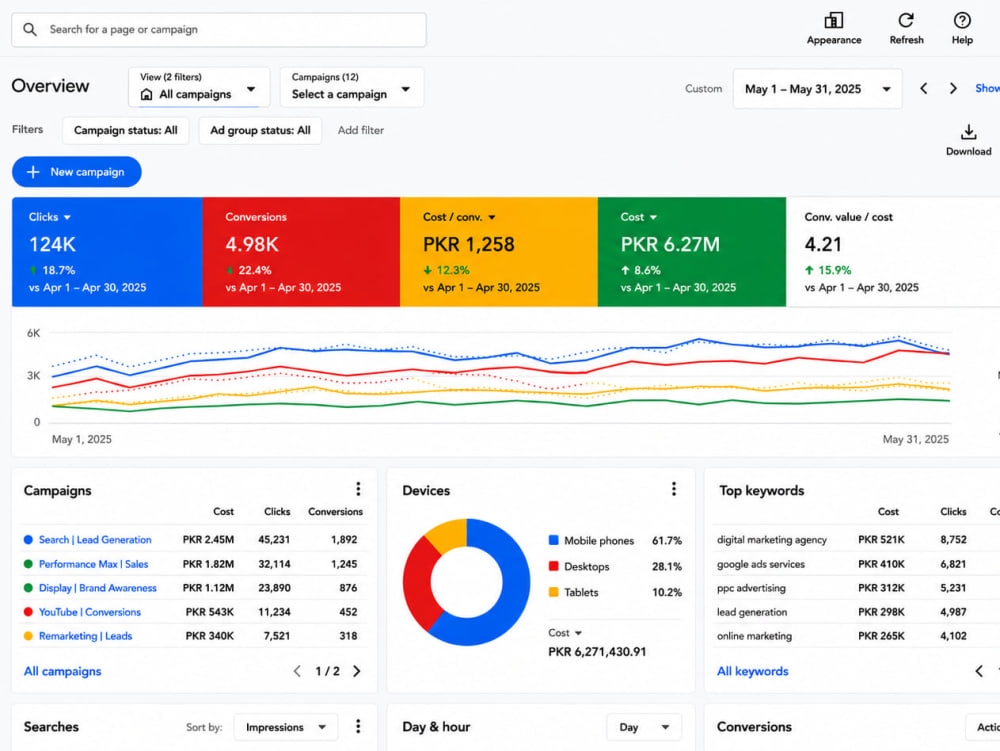
Task: Click yellow dot beside Remarketing | Leads
Action: click(28, 636)
